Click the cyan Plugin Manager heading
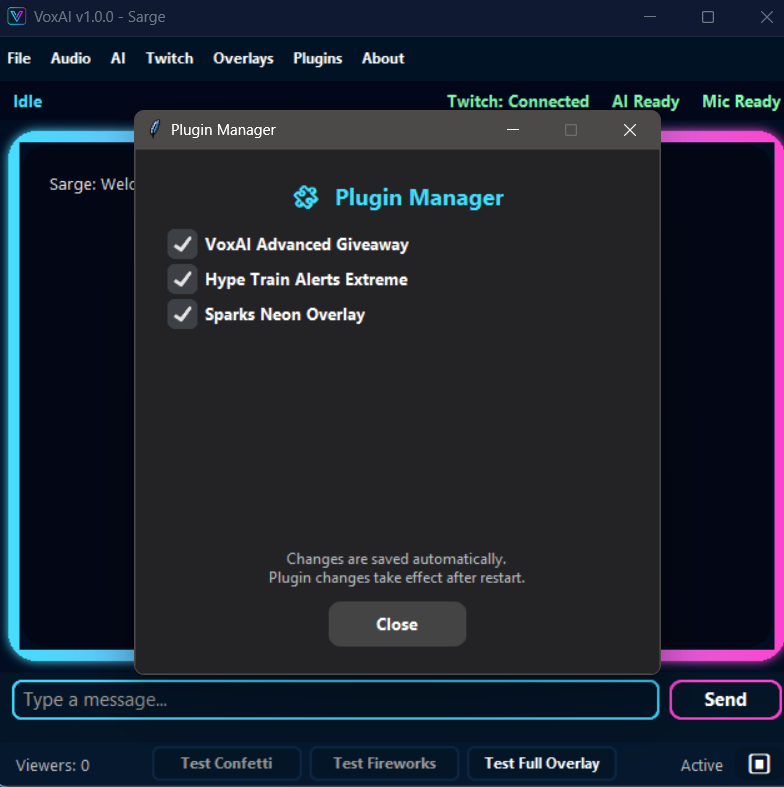This screenshot has width=784, height=787. point(419,198)
